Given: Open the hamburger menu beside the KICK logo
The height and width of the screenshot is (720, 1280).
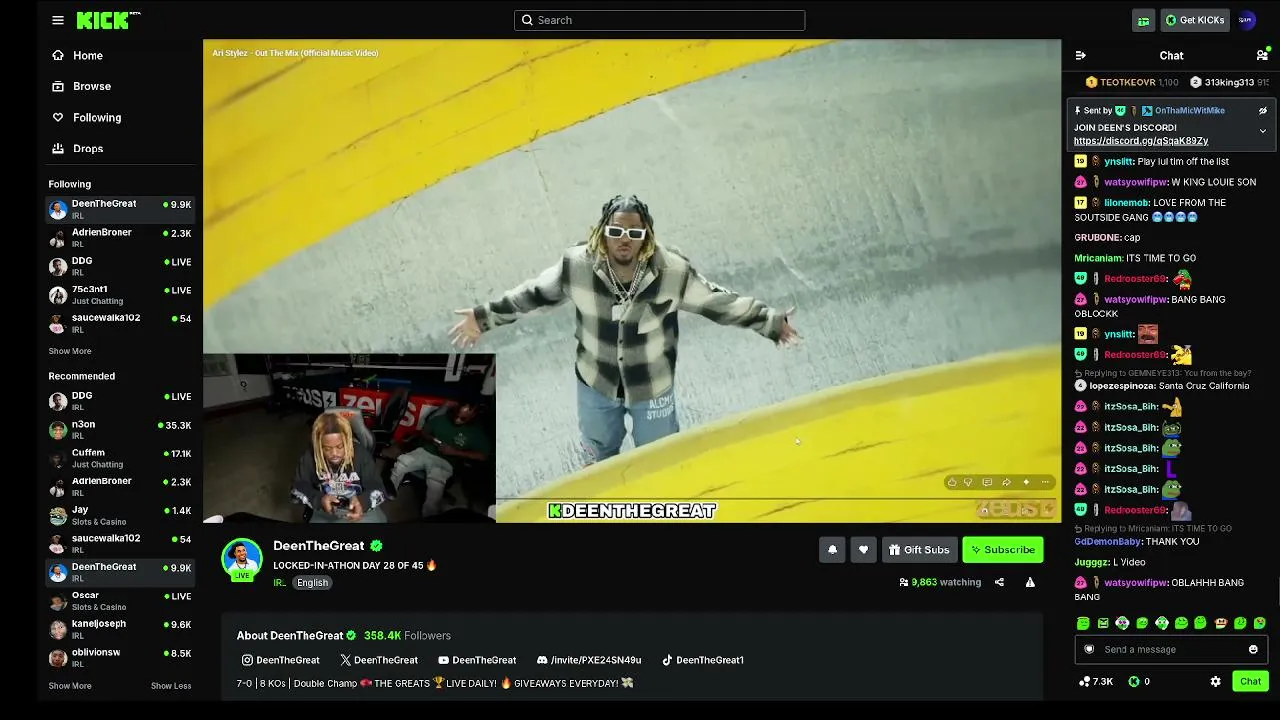Looking at the screenshot, I should pos(58,20).
